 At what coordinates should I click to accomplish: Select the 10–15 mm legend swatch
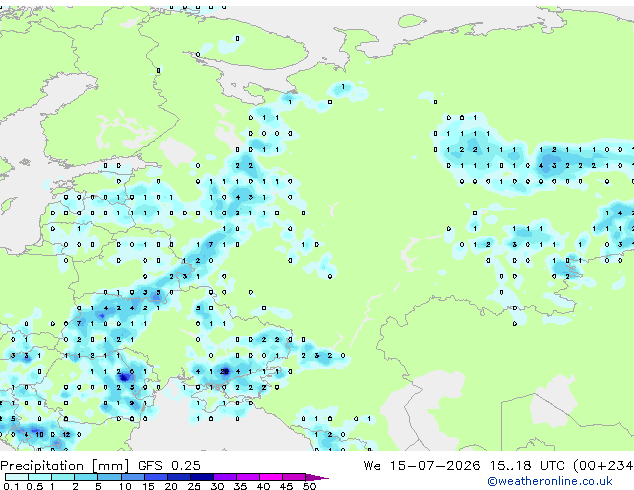coord(133,477)
